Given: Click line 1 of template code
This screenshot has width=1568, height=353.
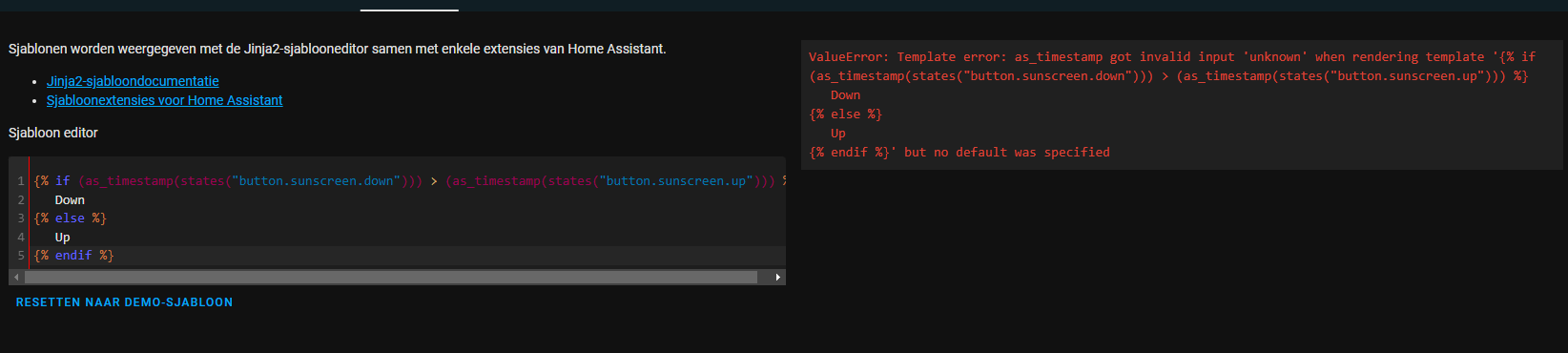Looking at the screenshot, I should pos(410,181).
